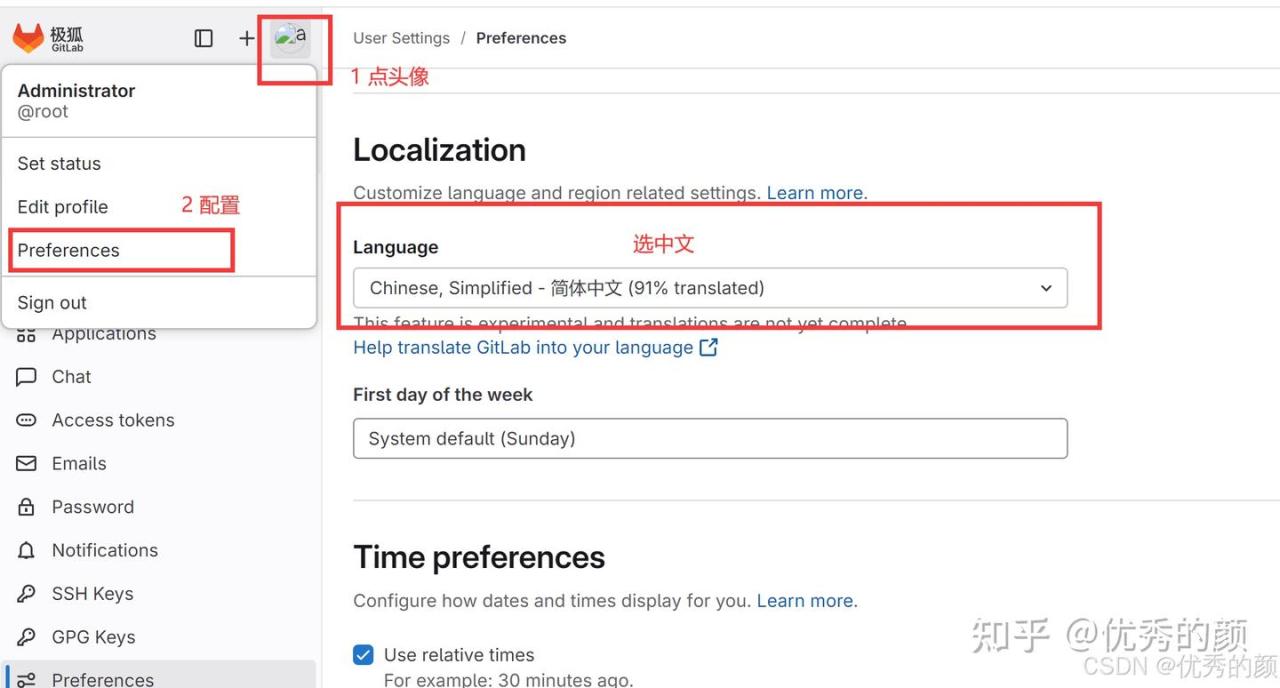Open the user avatar menu
Image resolution: width=1280 pixels, height=688 pixels.
pyautogui.click(x=291, y=39)
